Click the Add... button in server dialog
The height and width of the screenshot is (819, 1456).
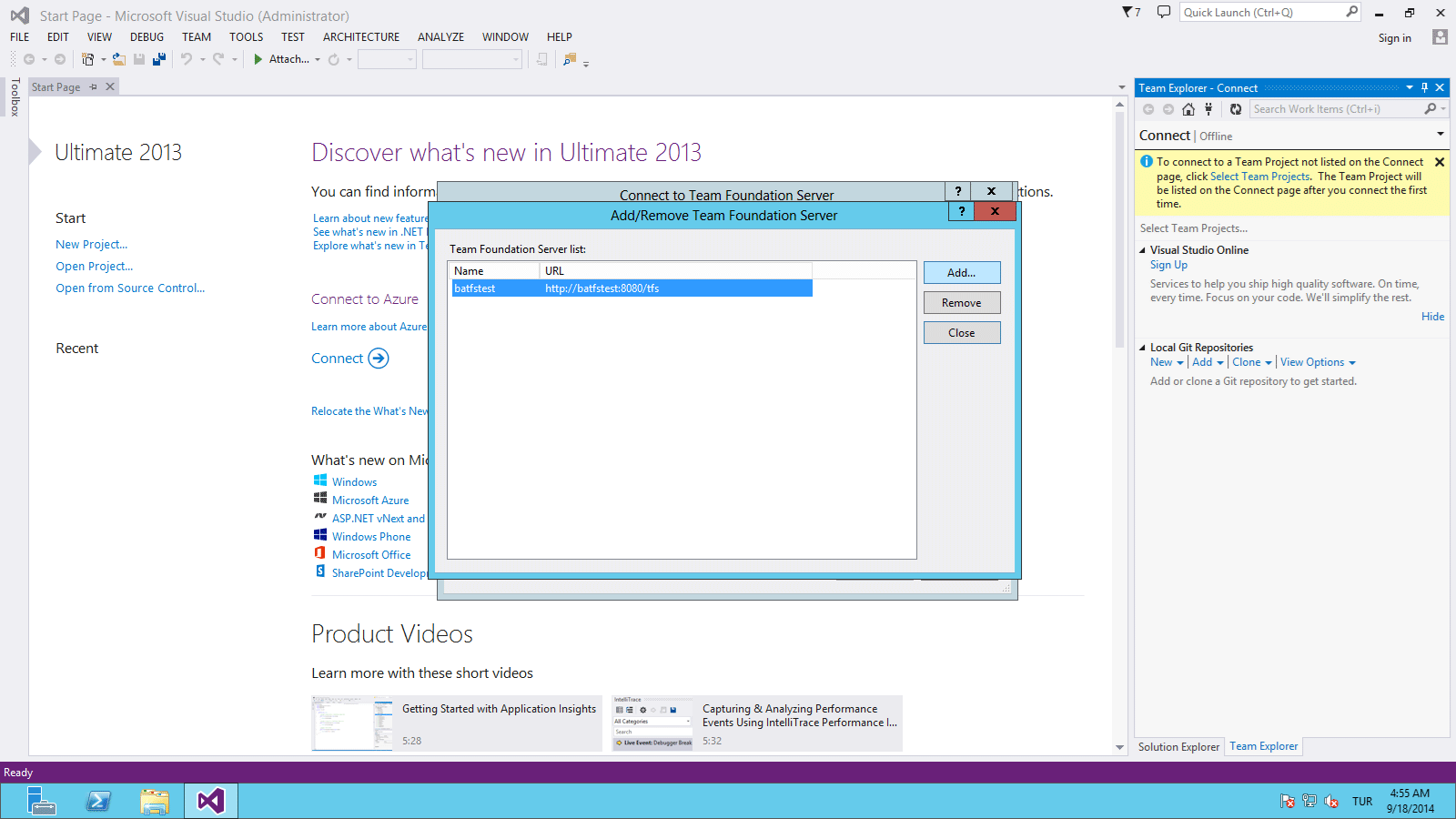[x=961, y=273]
